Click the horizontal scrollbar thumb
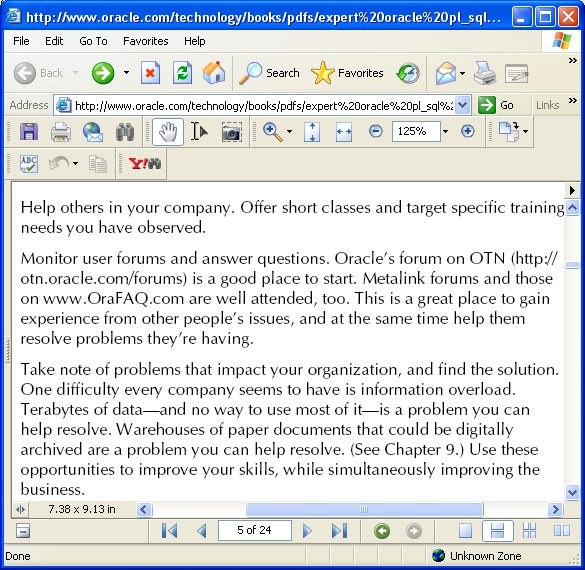This screenshot has height=570, width=585. pos(364,509)
